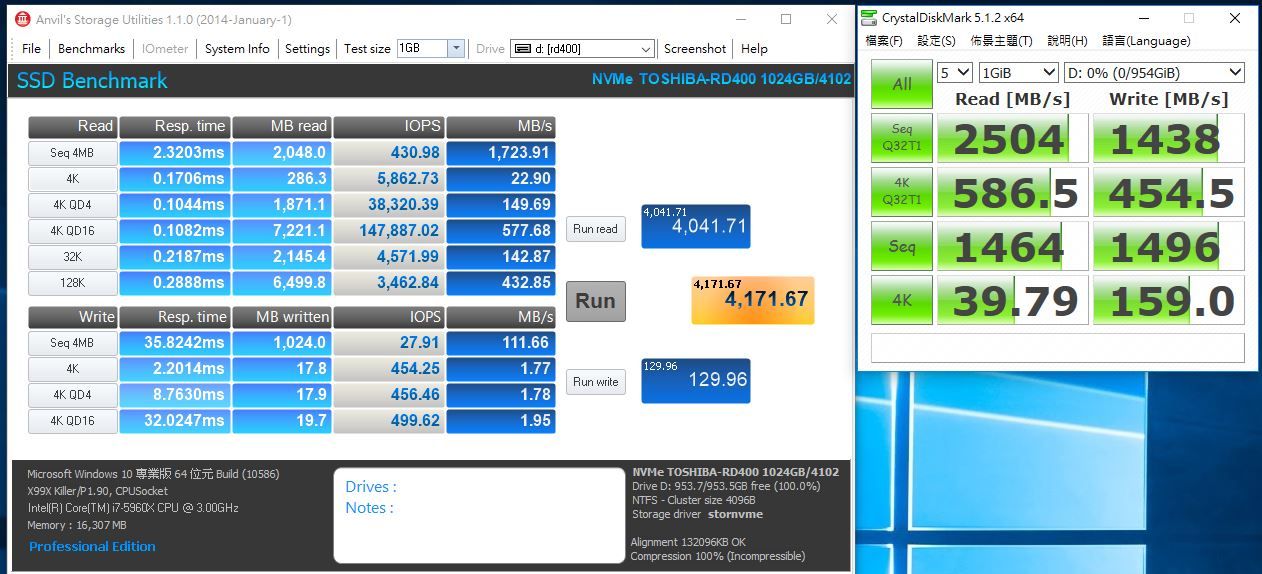Run the Seq Q32T1 test in CrystalDiskMark
The height and width of the screenshot is (574, 1262).
point(902,138)
